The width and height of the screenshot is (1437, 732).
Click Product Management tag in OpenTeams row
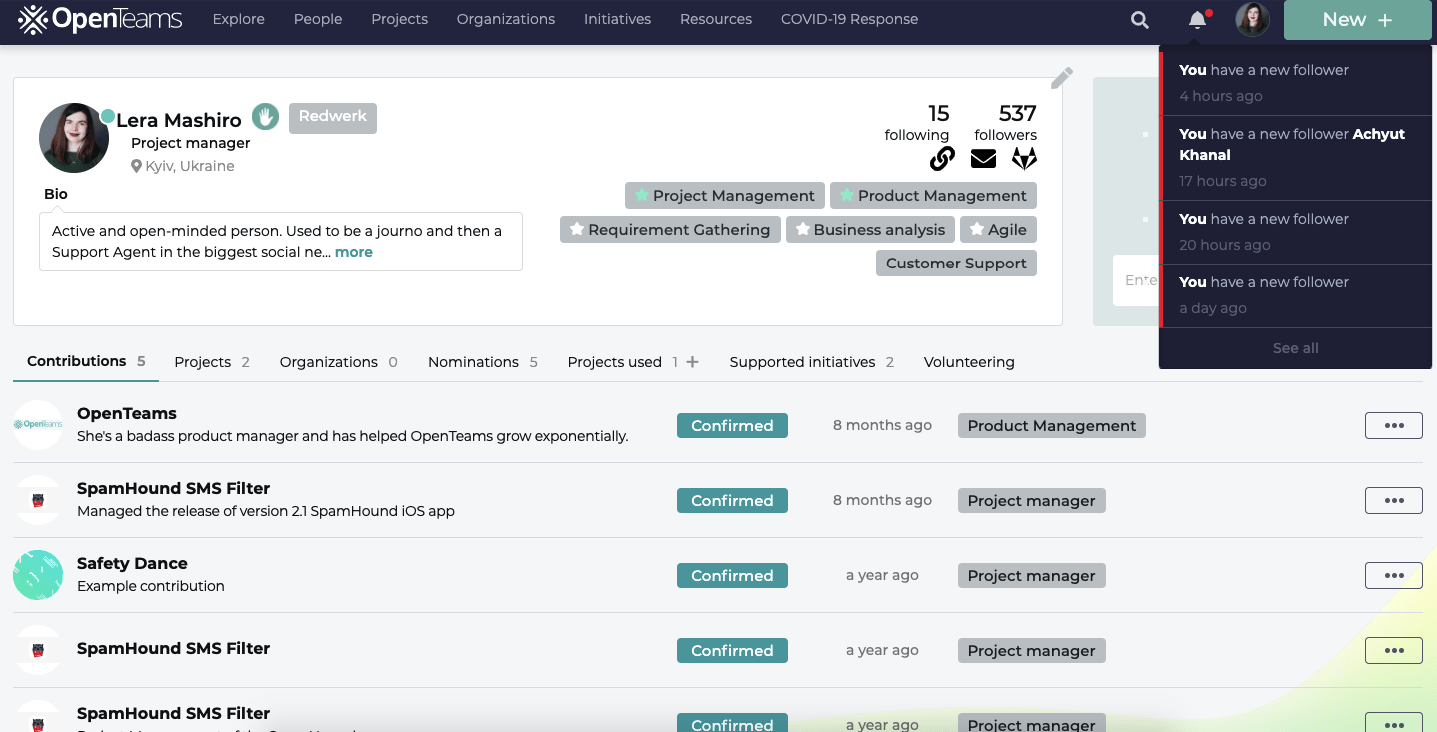tap(1051, 425)
